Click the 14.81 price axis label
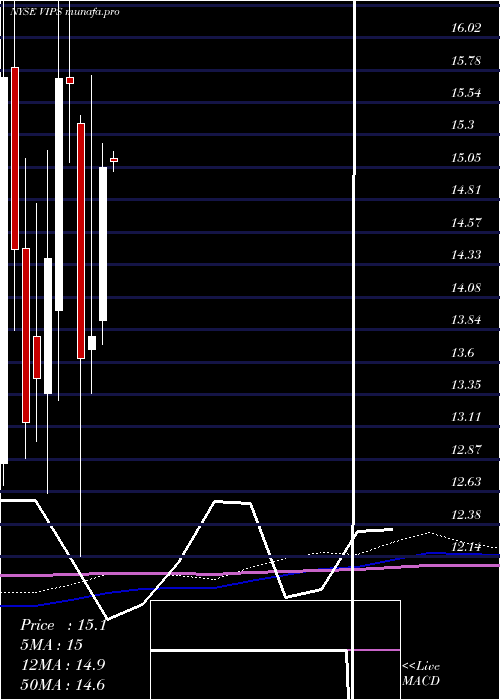500x700 pixels. (x=466, y=190)
